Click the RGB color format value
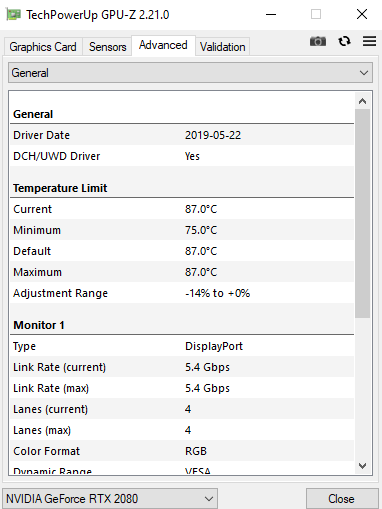 196,451
